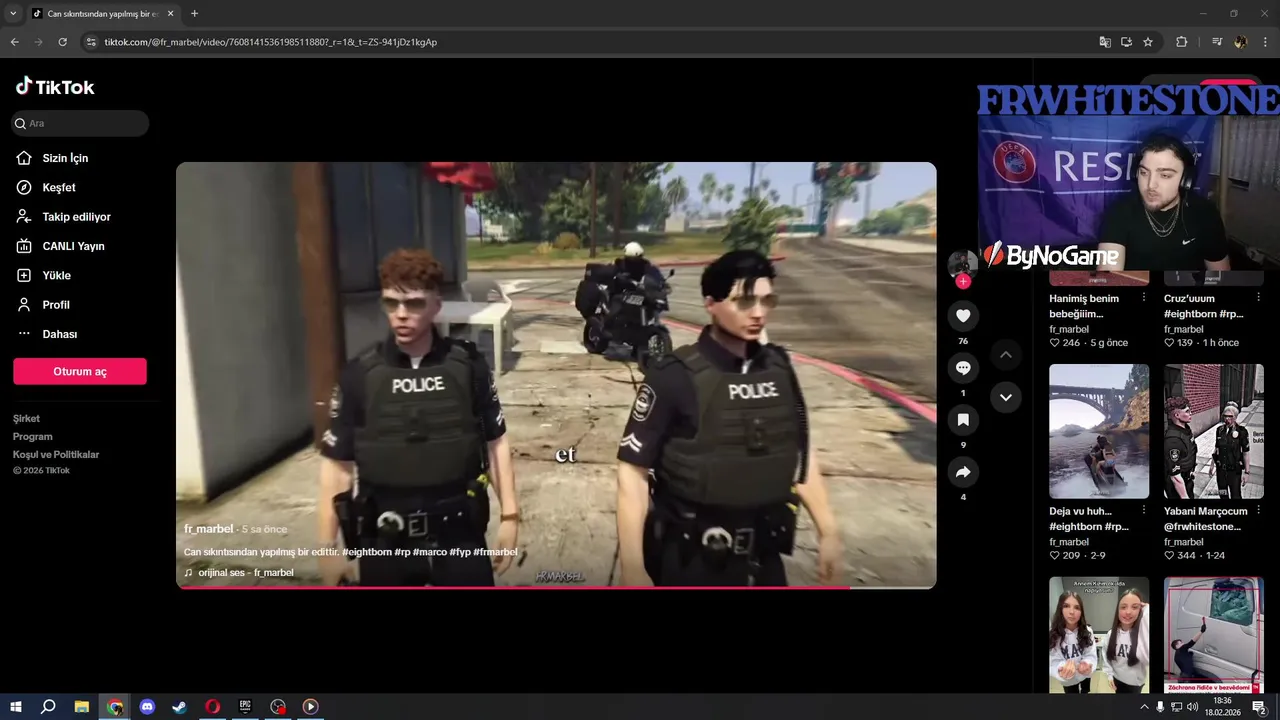
Task: Like the Deja vu huh... video (209)
Action: click(x=1054, y=556)
